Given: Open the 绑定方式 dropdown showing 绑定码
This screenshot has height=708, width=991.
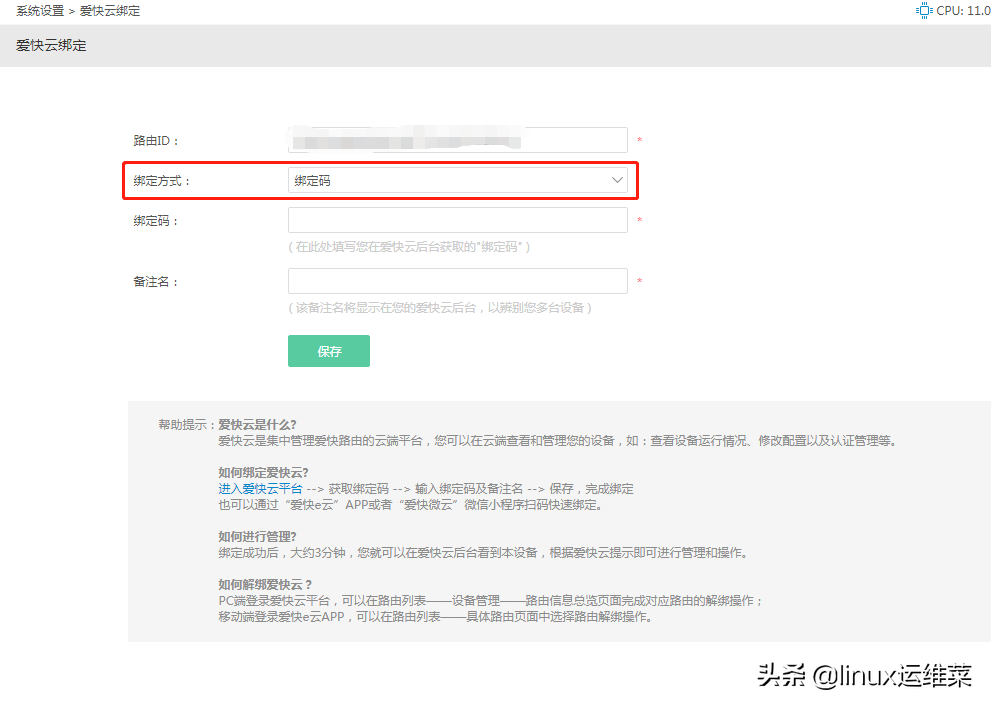Looking at the screenshot, I should [x=458, y=180].
